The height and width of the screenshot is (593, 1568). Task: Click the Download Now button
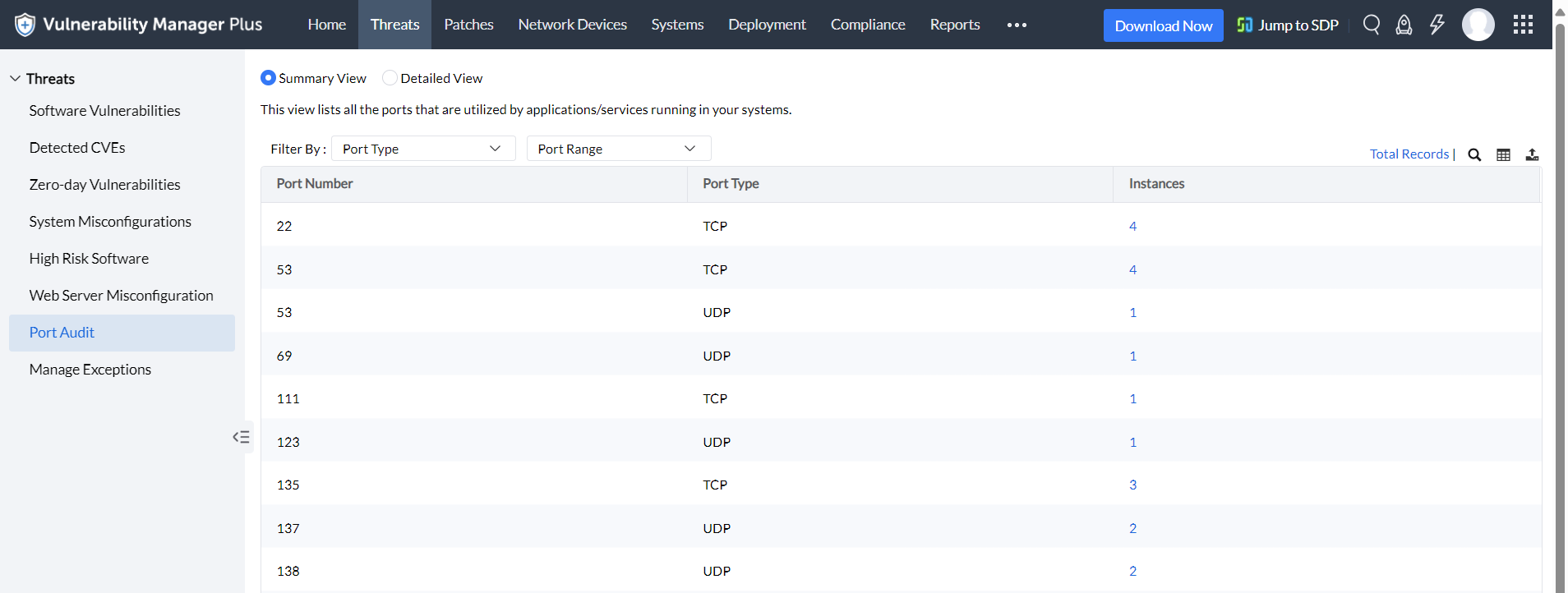1163,25
